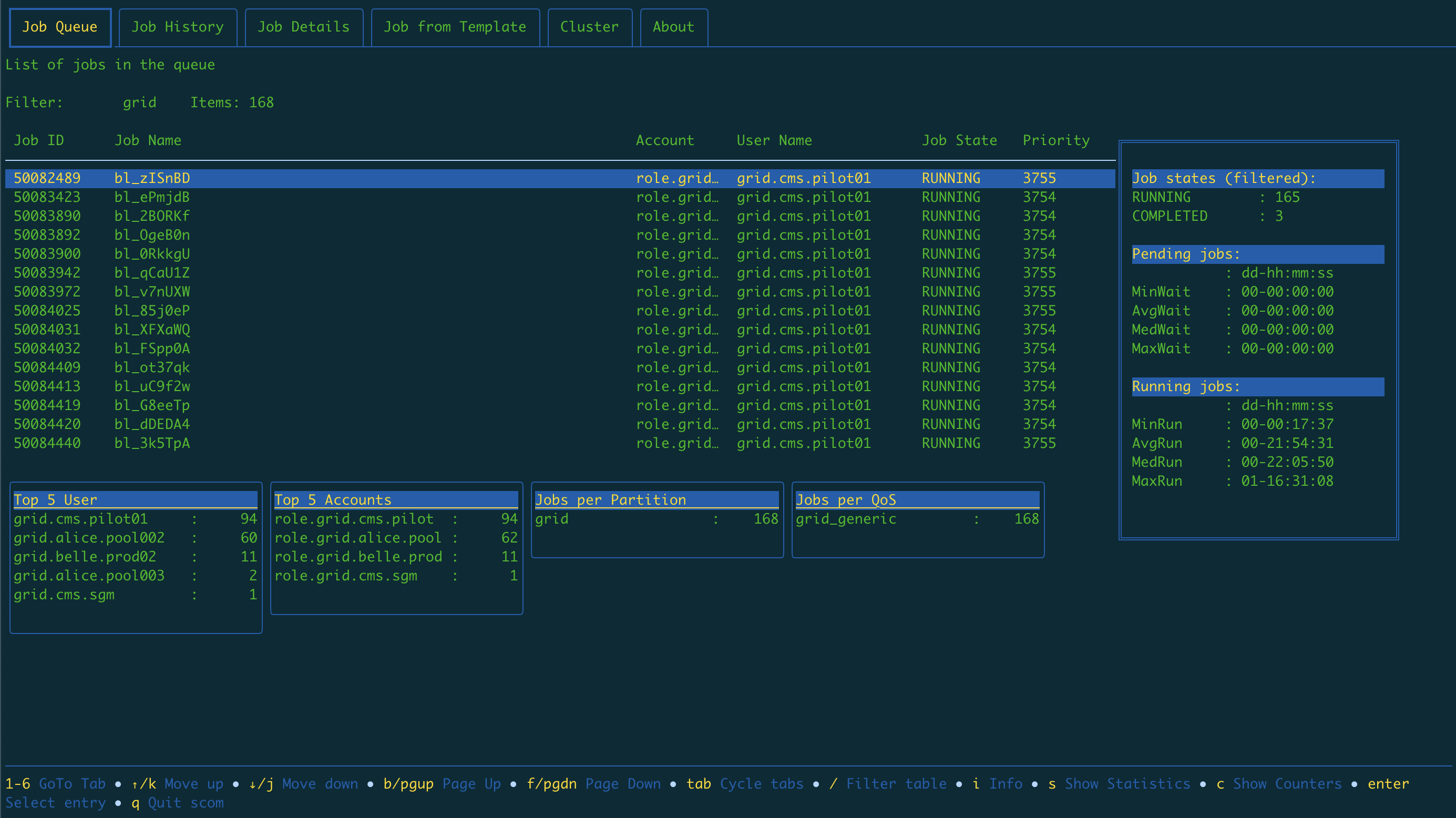
Task: Click the Job Queue tab
Action: (60, 27)
